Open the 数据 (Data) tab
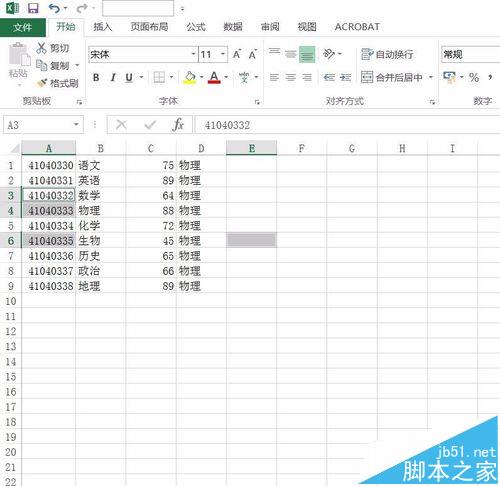 point(233,27)
